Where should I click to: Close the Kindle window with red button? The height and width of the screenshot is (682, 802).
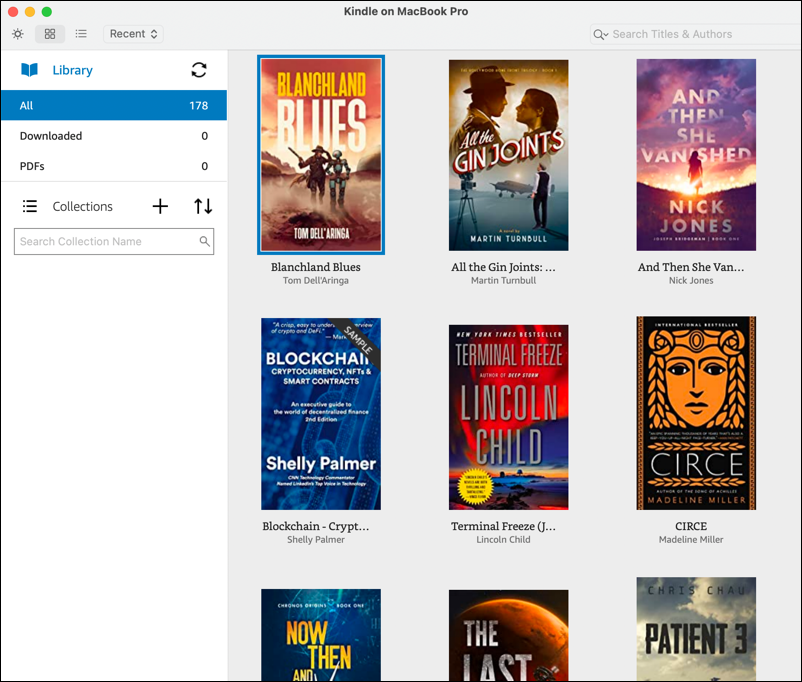tap(13, 12)
